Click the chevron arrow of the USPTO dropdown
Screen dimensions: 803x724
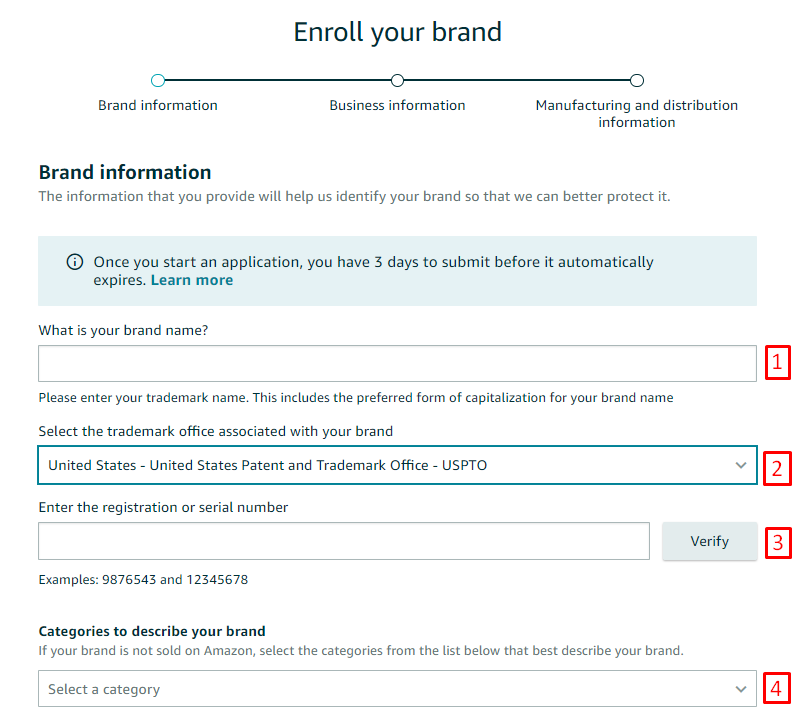point(741,465)
